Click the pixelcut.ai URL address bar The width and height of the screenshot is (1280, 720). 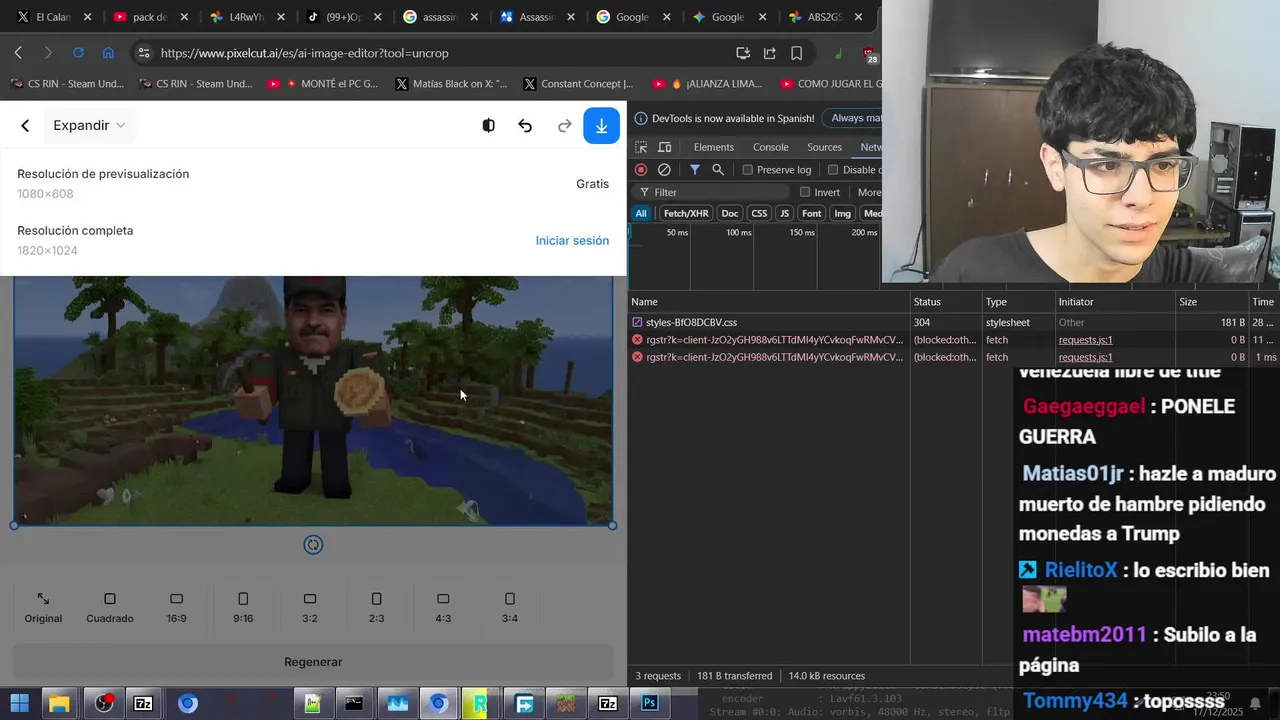[x=430, y=53]
